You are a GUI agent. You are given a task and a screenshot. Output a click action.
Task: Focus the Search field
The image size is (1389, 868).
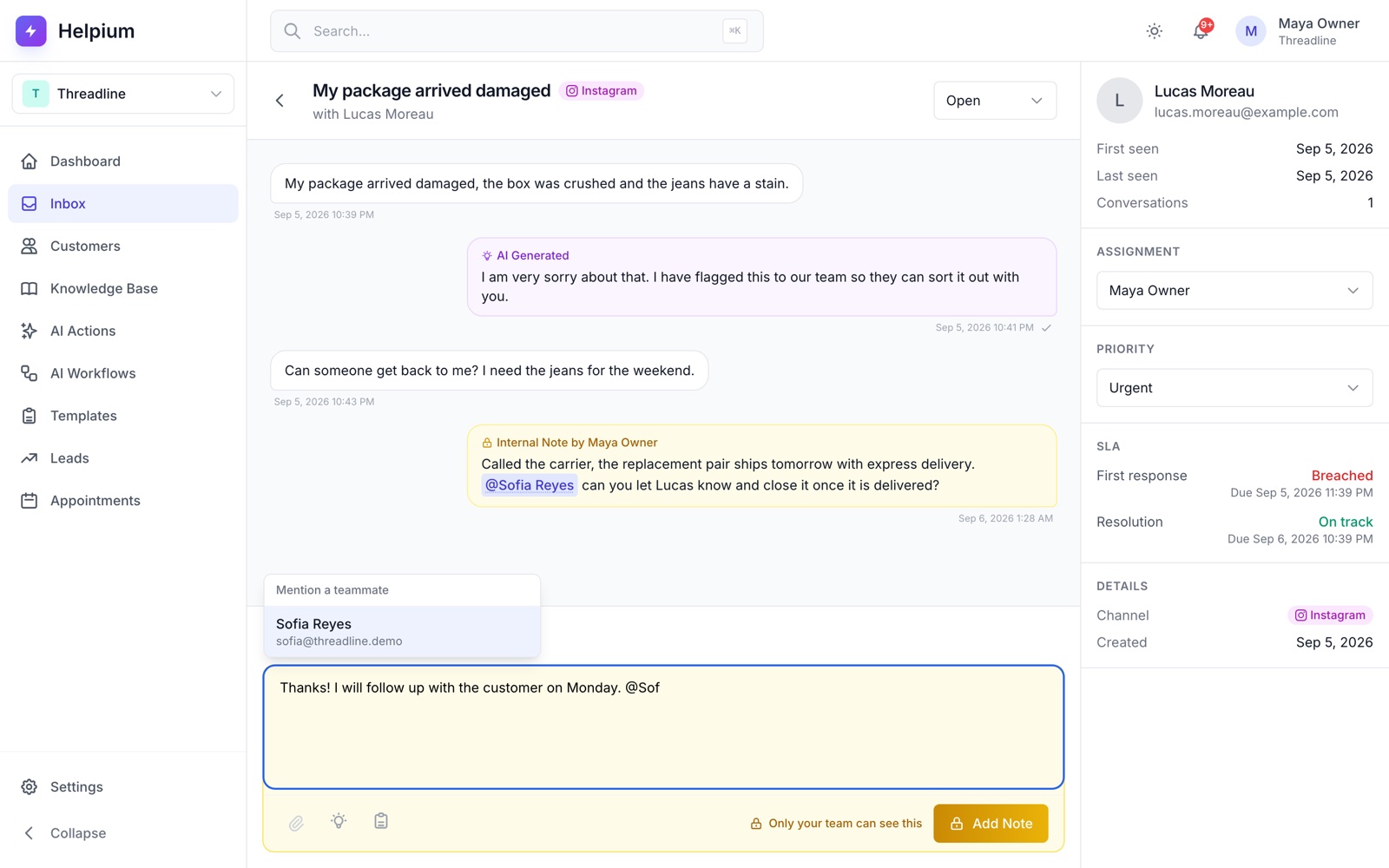(517, 31)
